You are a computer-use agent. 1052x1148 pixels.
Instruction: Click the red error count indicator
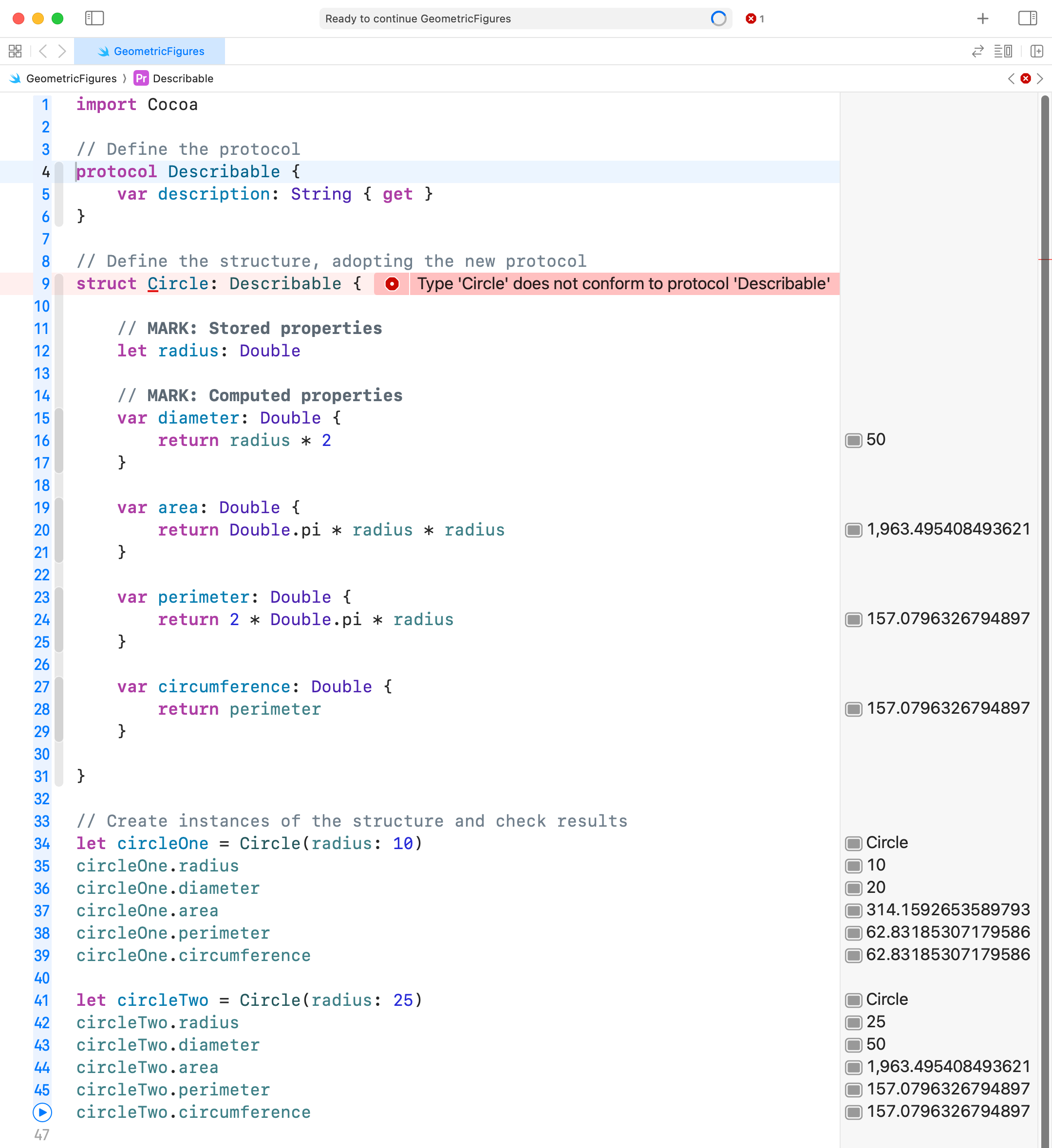755,19
